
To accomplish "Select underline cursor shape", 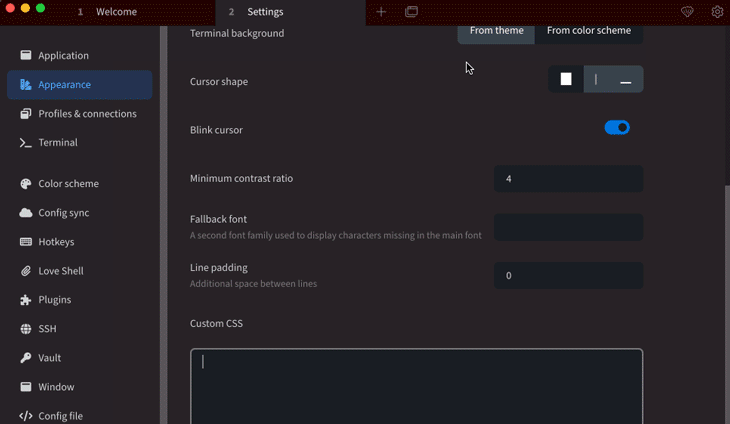I will (625, 80).
